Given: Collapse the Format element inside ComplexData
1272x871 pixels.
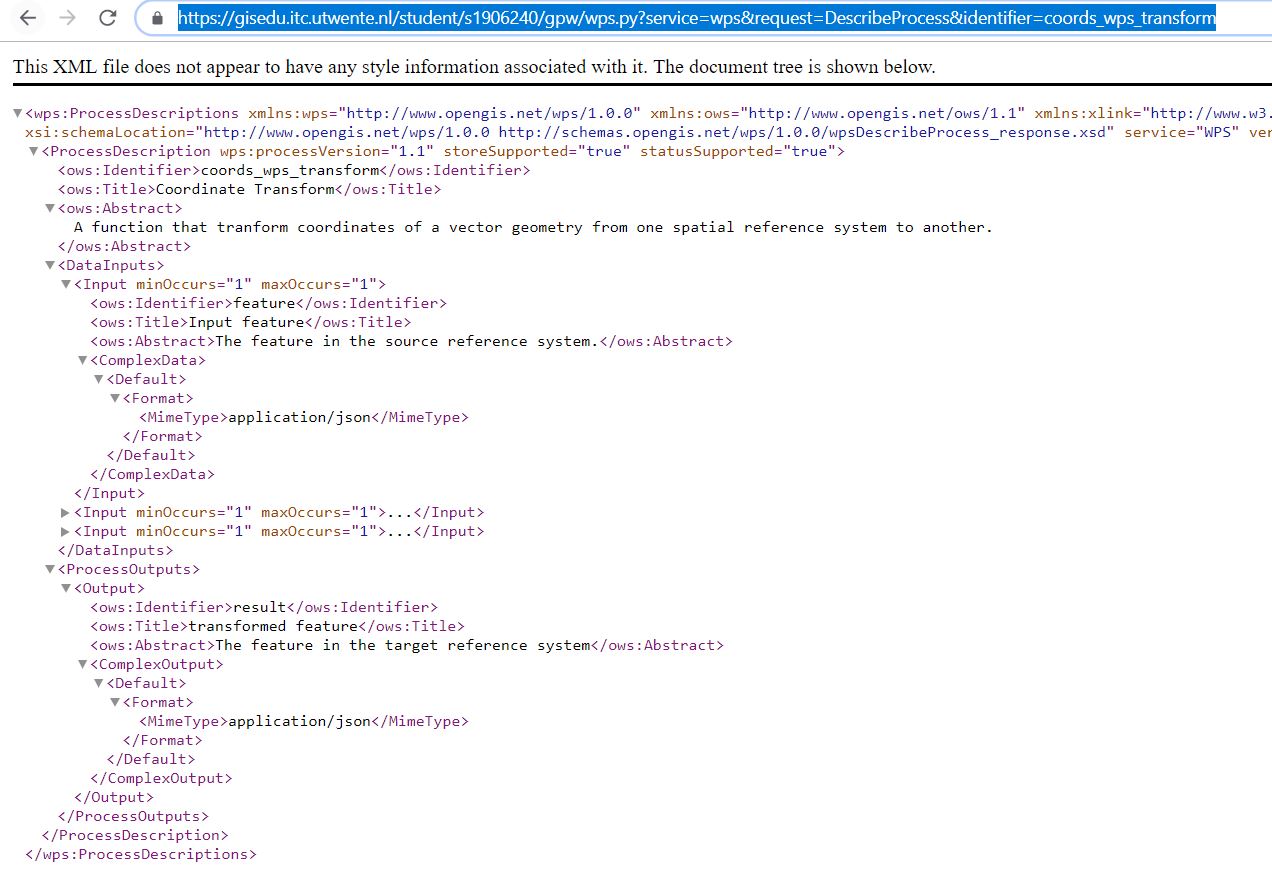Looking at the screenshot, I should [114, 398].
